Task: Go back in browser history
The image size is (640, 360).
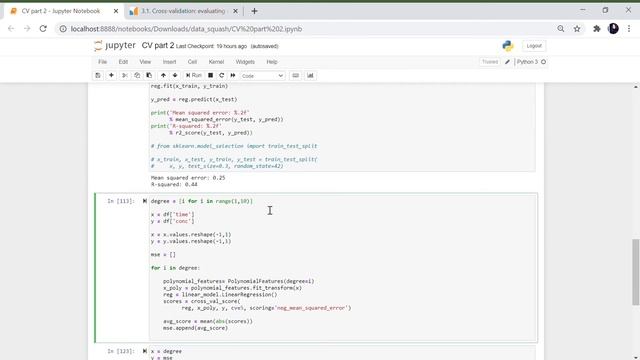Action: click(11, 29)
